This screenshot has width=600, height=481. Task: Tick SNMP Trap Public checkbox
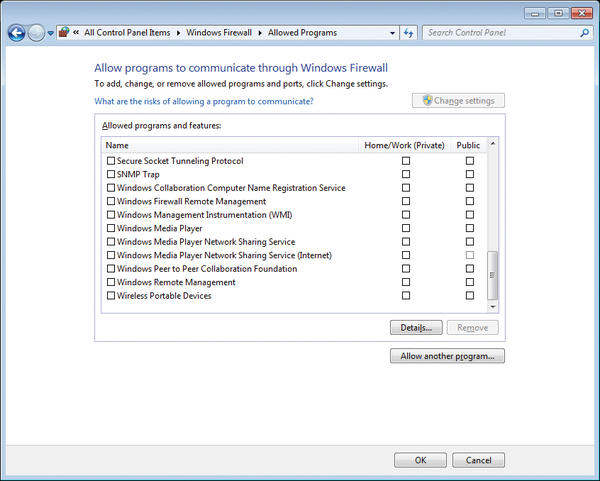pos(470,174)
